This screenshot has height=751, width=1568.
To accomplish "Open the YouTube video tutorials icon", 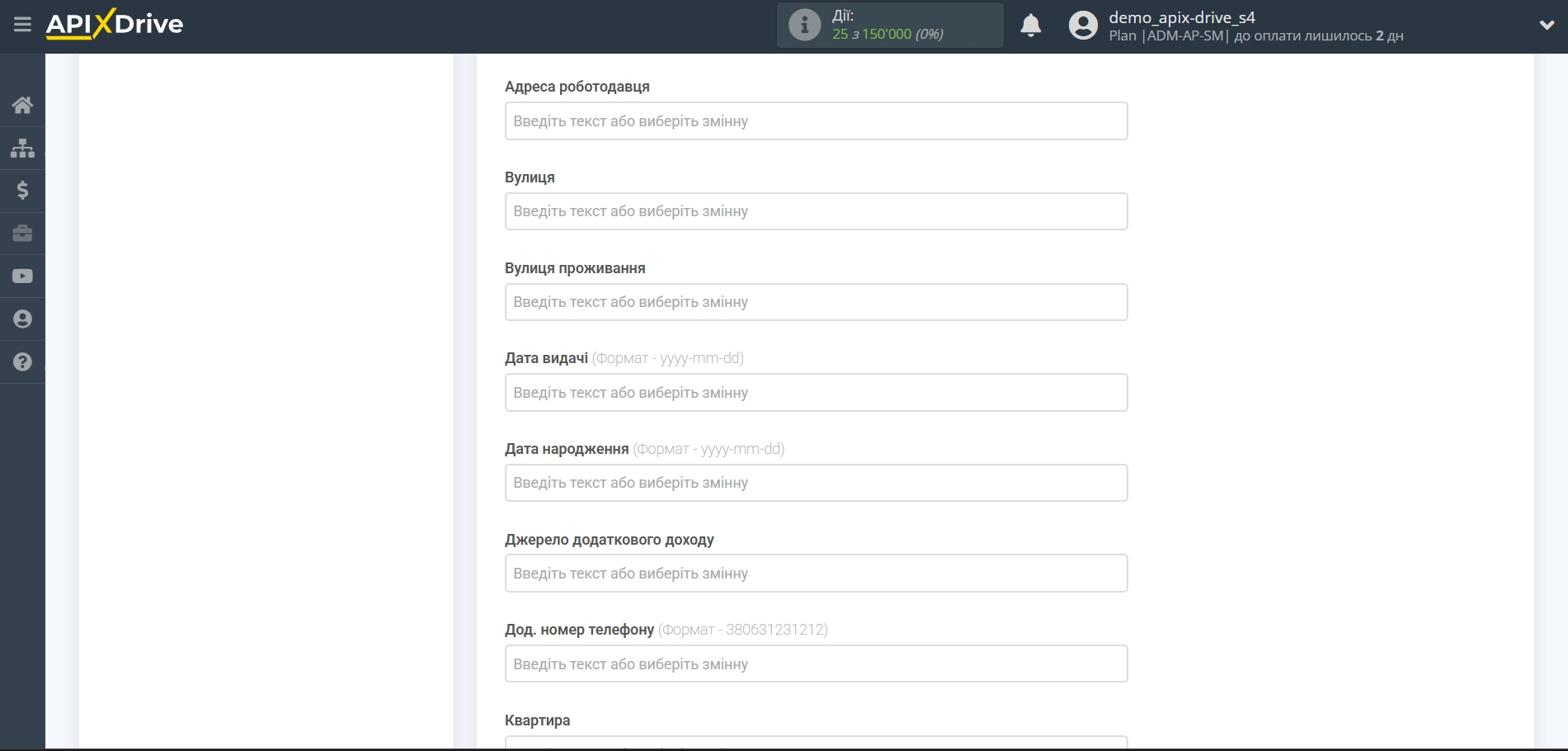I will point(22,276).
